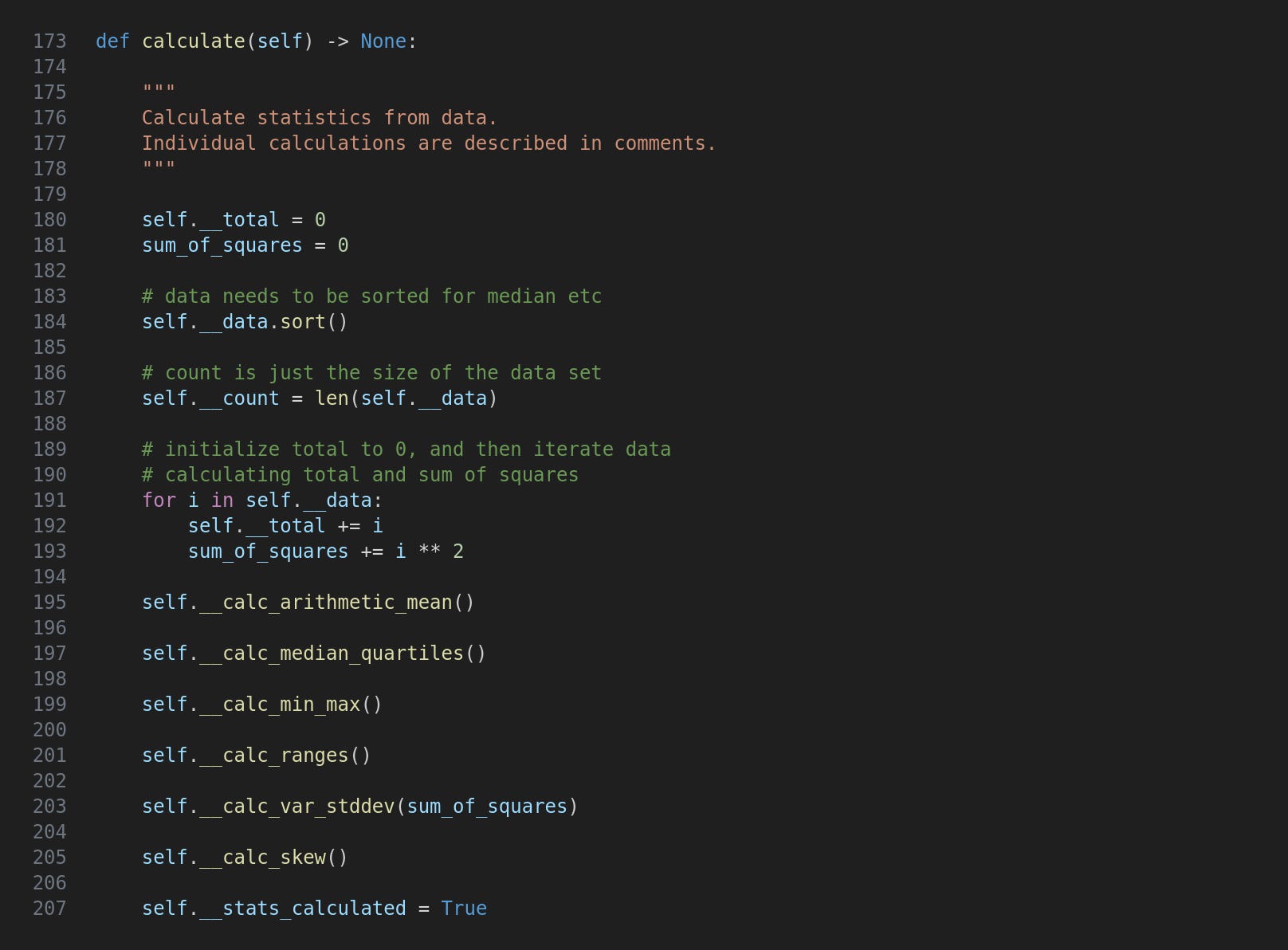Click the sum_of_squares argument on line 203
Image resolution: width=1288 pixels, height=950 pixels.
click(x=487, y=807)
